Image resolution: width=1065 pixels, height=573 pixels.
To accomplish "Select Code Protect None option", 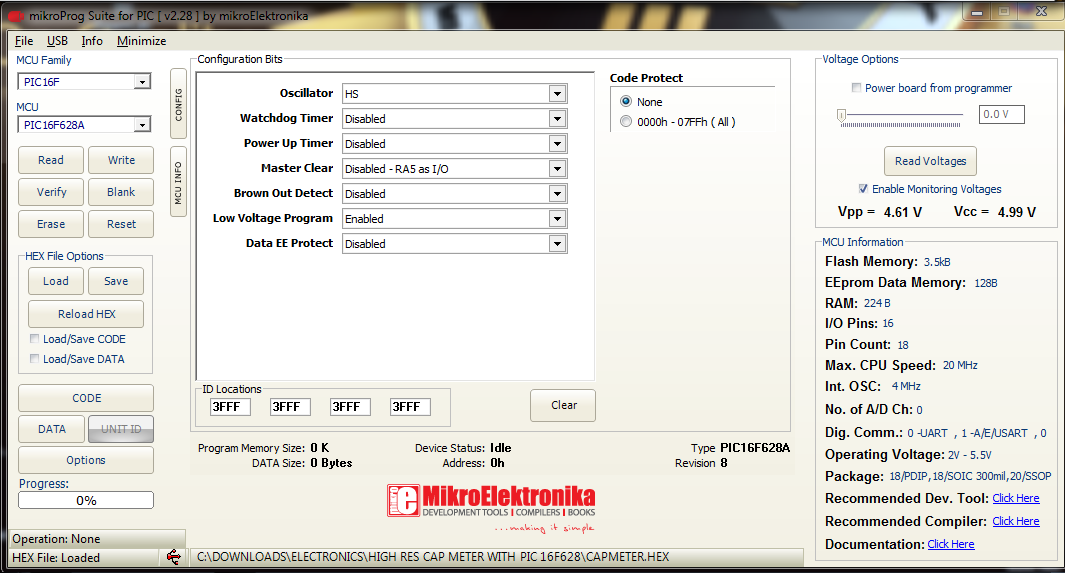I will point(626,101).
